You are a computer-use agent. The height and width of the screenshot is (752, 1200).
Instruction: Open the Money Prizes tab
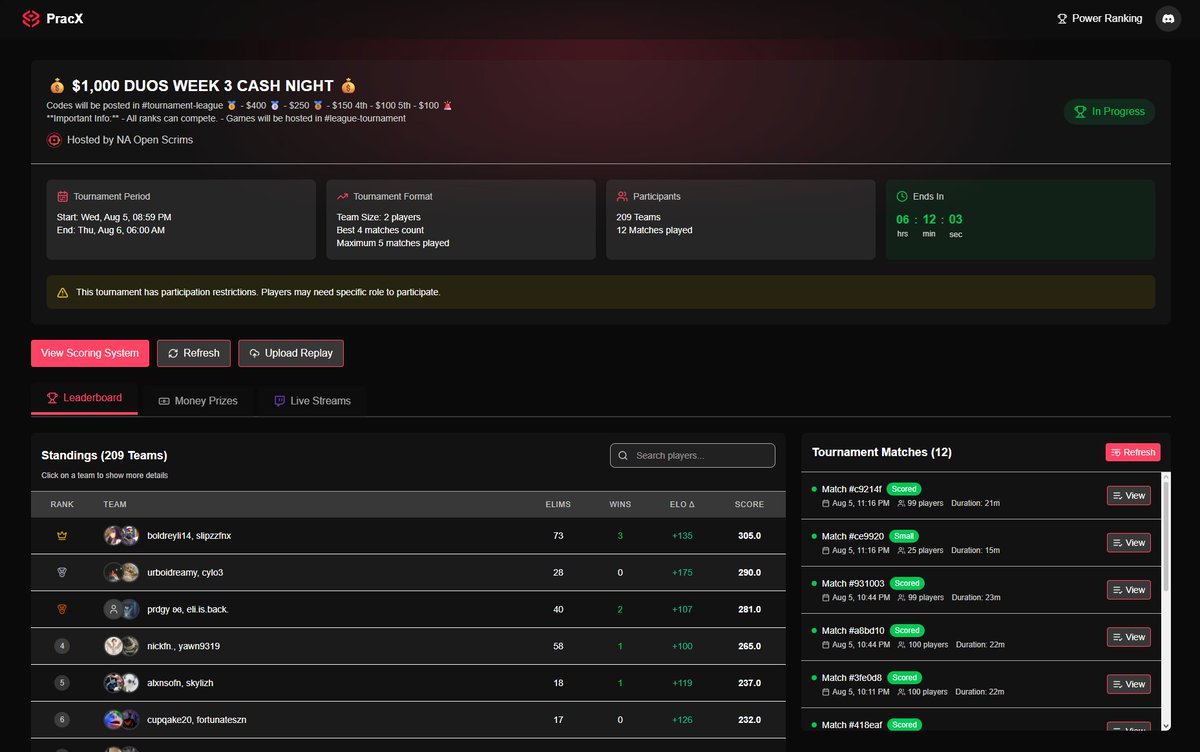point(199,401)
